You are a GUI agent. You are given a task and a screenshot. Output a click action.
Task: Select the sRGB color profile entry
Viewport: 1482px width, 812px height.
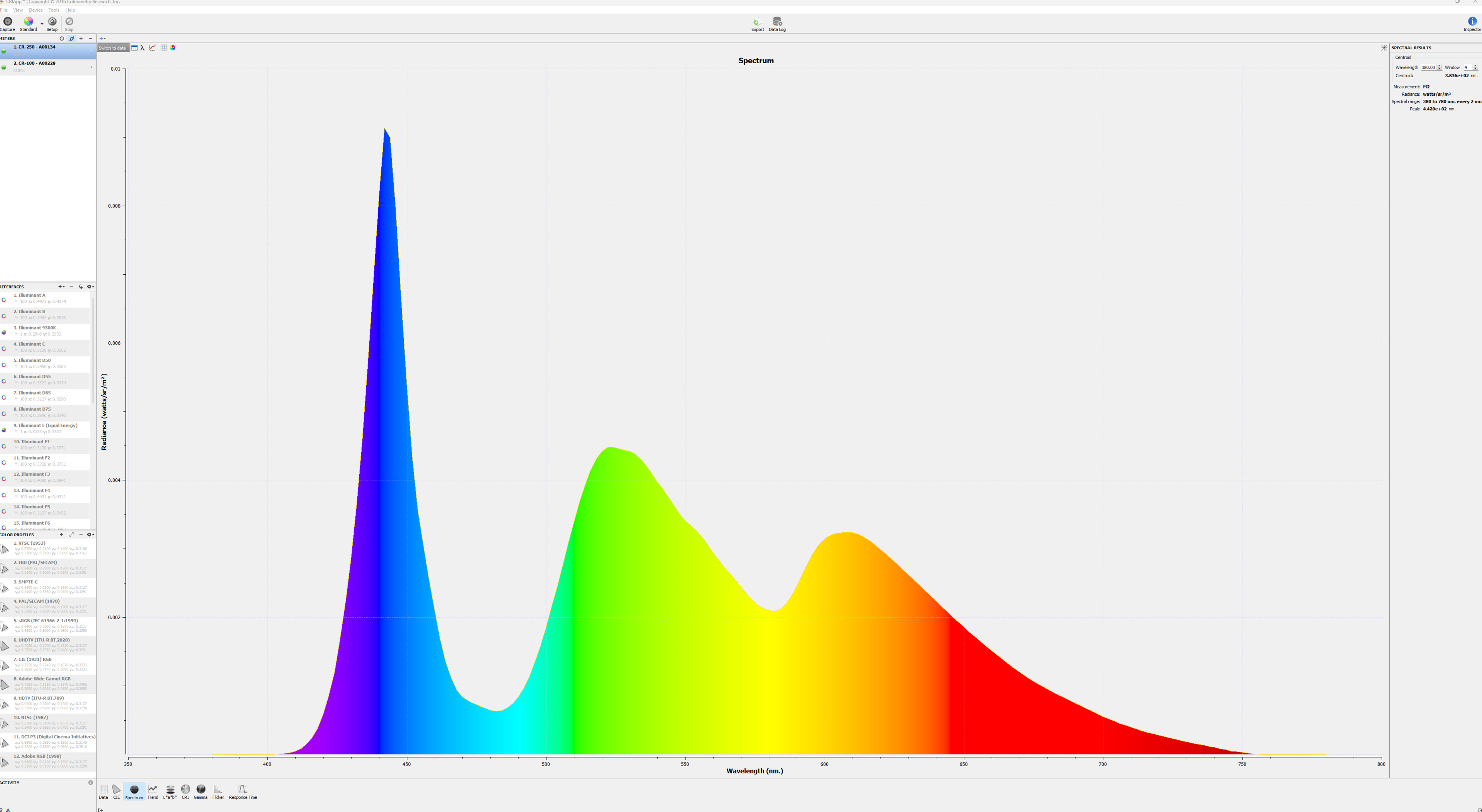pos(46,625)
